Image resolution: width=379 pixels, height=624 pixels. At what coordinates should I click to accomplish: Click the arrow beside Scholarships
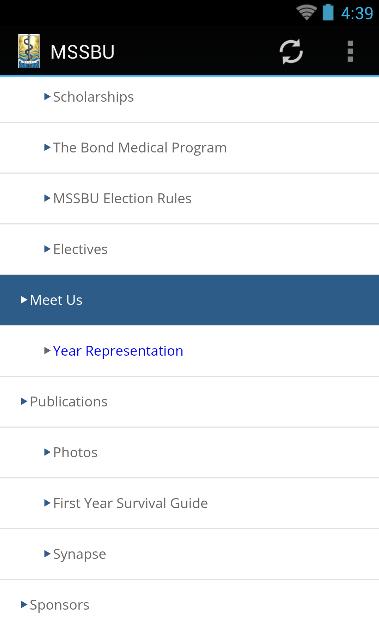tap(47, 97)
